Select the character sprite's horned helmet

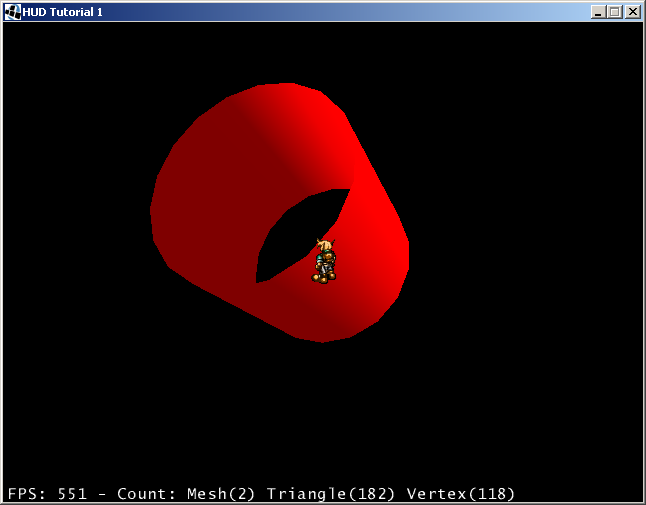point(324,247)
